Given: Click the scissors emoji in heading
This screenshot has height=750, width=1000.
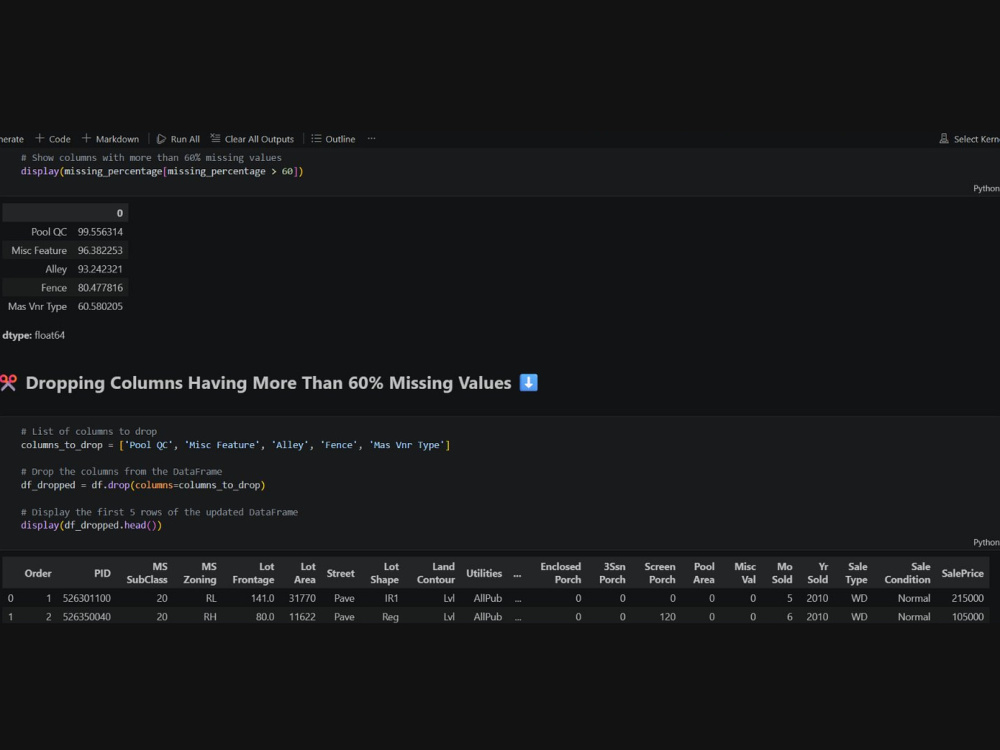Looking at the screenshot, I should [x=9, y=383].
